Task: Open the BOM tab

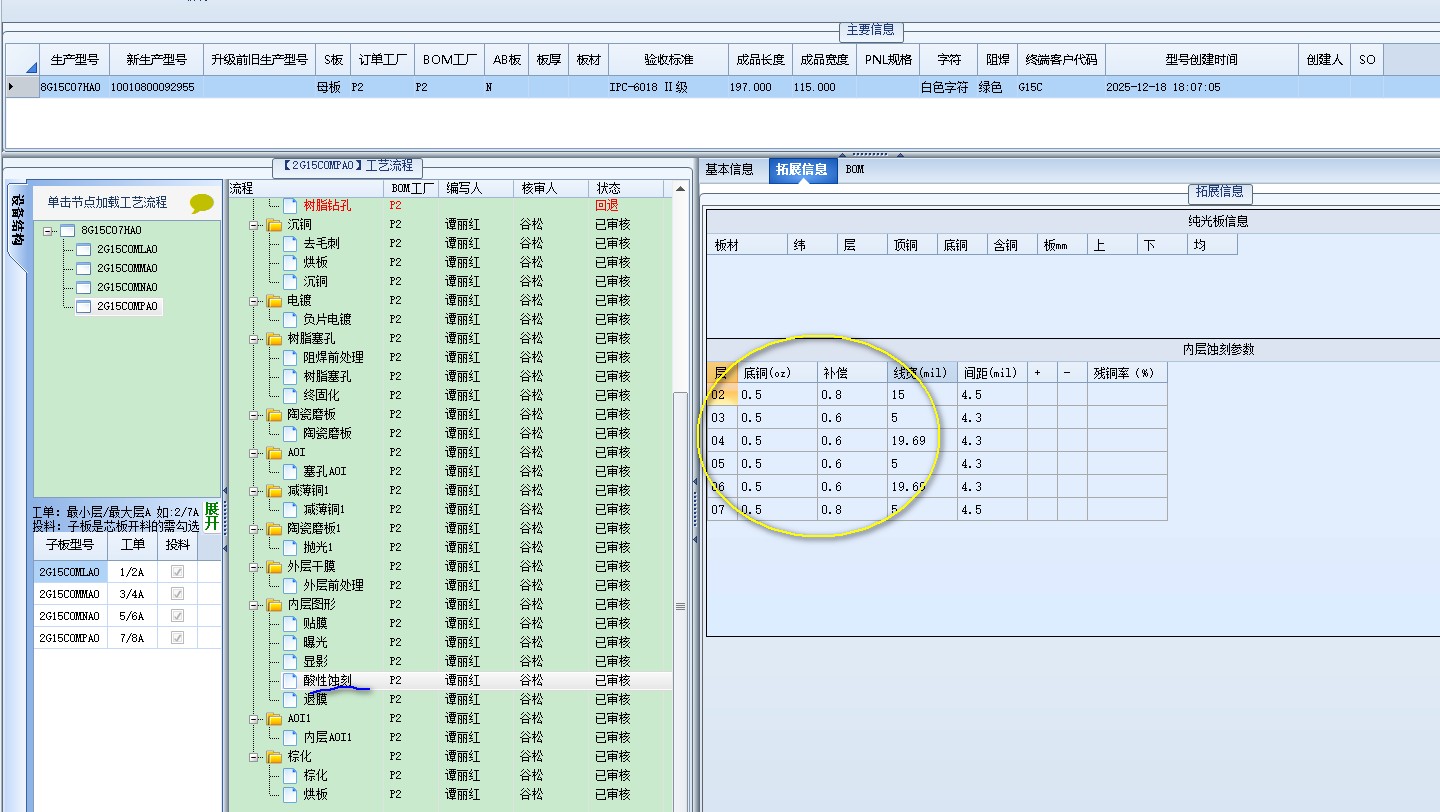Action: tap(855, 170)
